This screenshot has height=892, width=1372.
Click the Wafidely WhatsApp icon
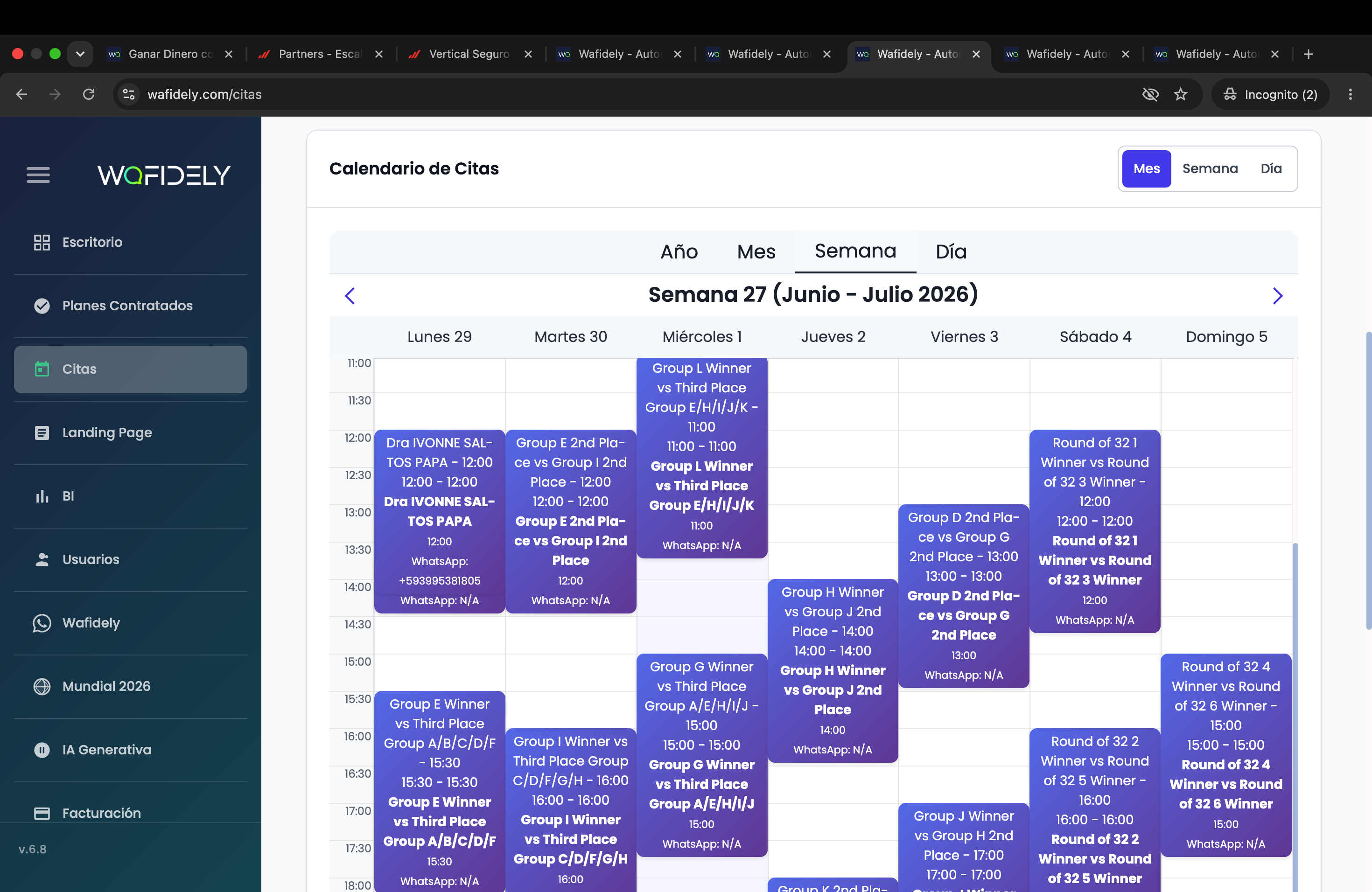point(42,622)
